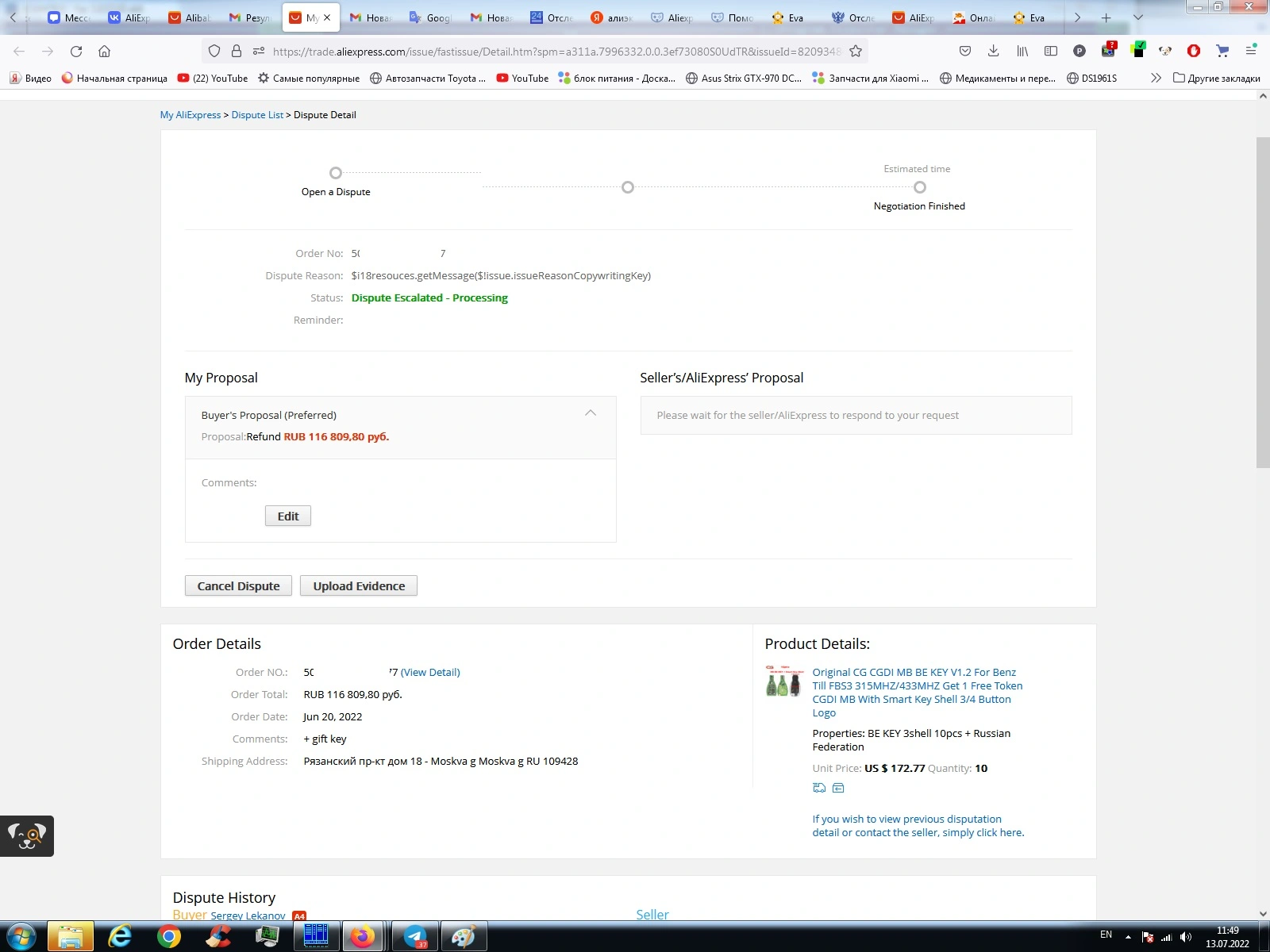Viewport: 1270px width, 952px height.
Task: Open the red stop-hand blocker extension
Action: [x=1194, y=51]
